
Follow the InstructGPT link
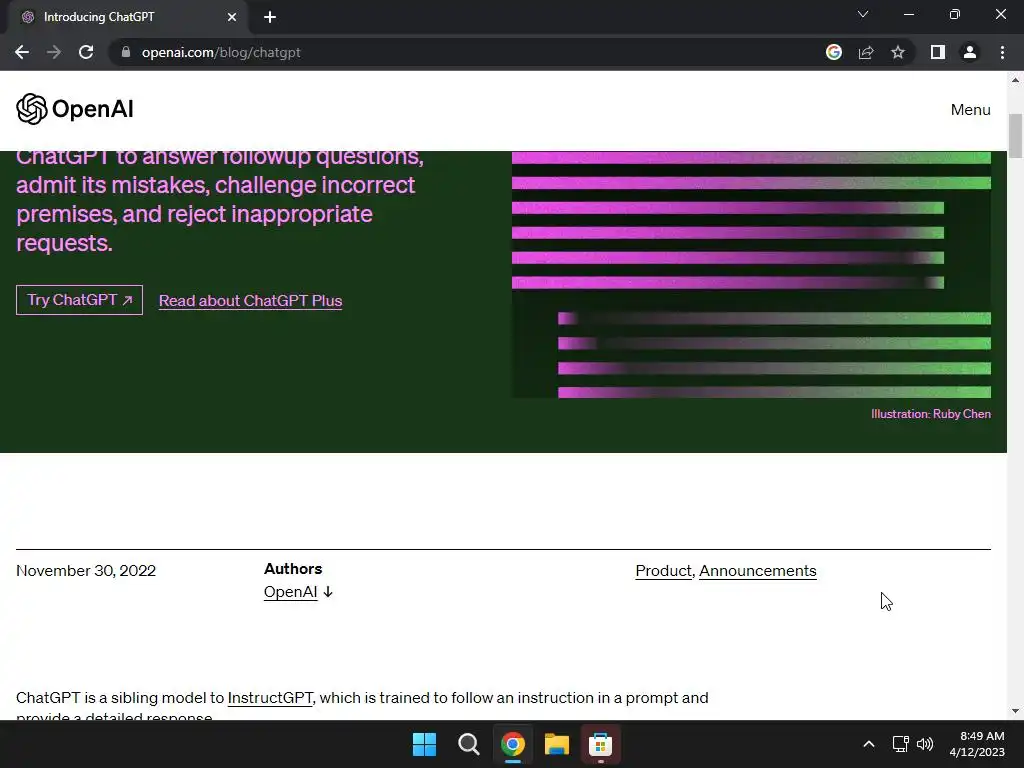click(x=270, y=697)
